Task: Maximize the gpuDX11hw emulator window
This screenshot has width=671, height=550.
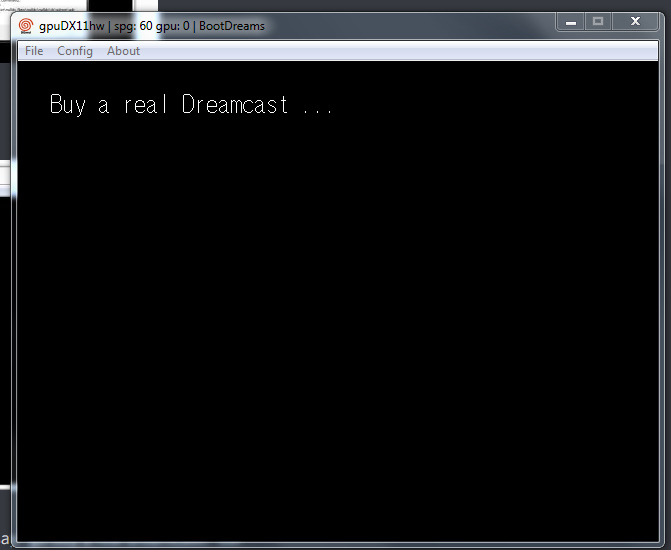Action: coord(598,22)
